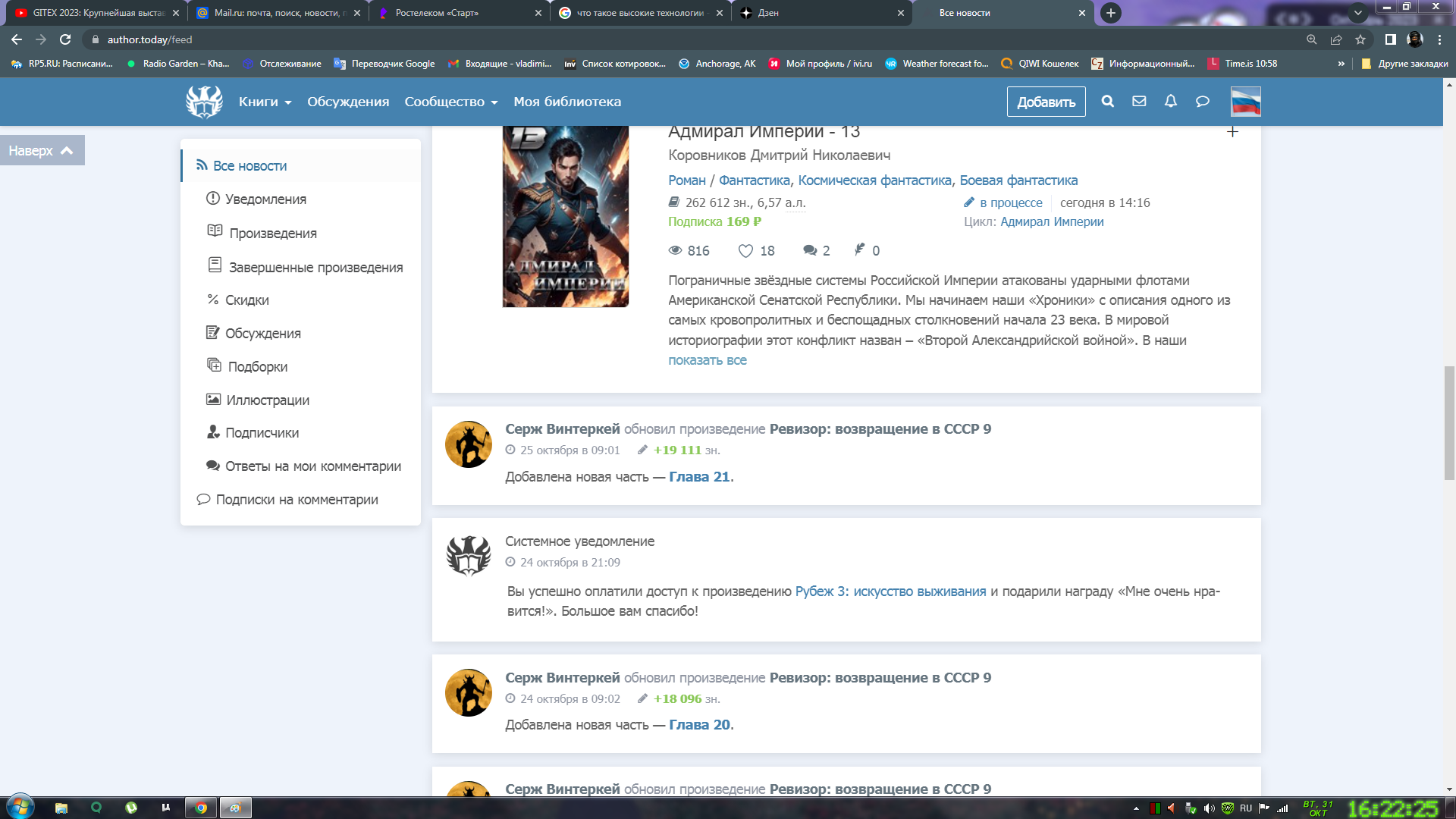Click the Russian flag profile avatar
The image size is (1456, 819).
tap(1246, 102)
